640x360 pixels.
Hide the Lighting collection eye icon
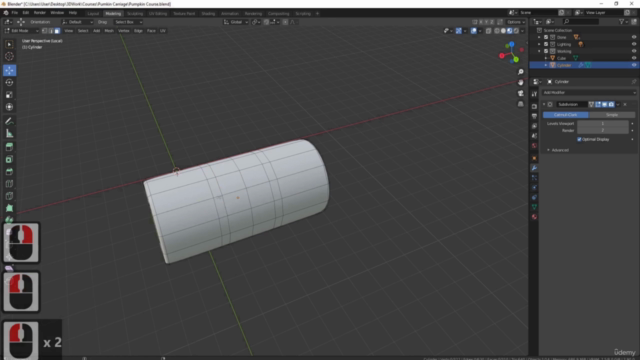tap(634, 44)
